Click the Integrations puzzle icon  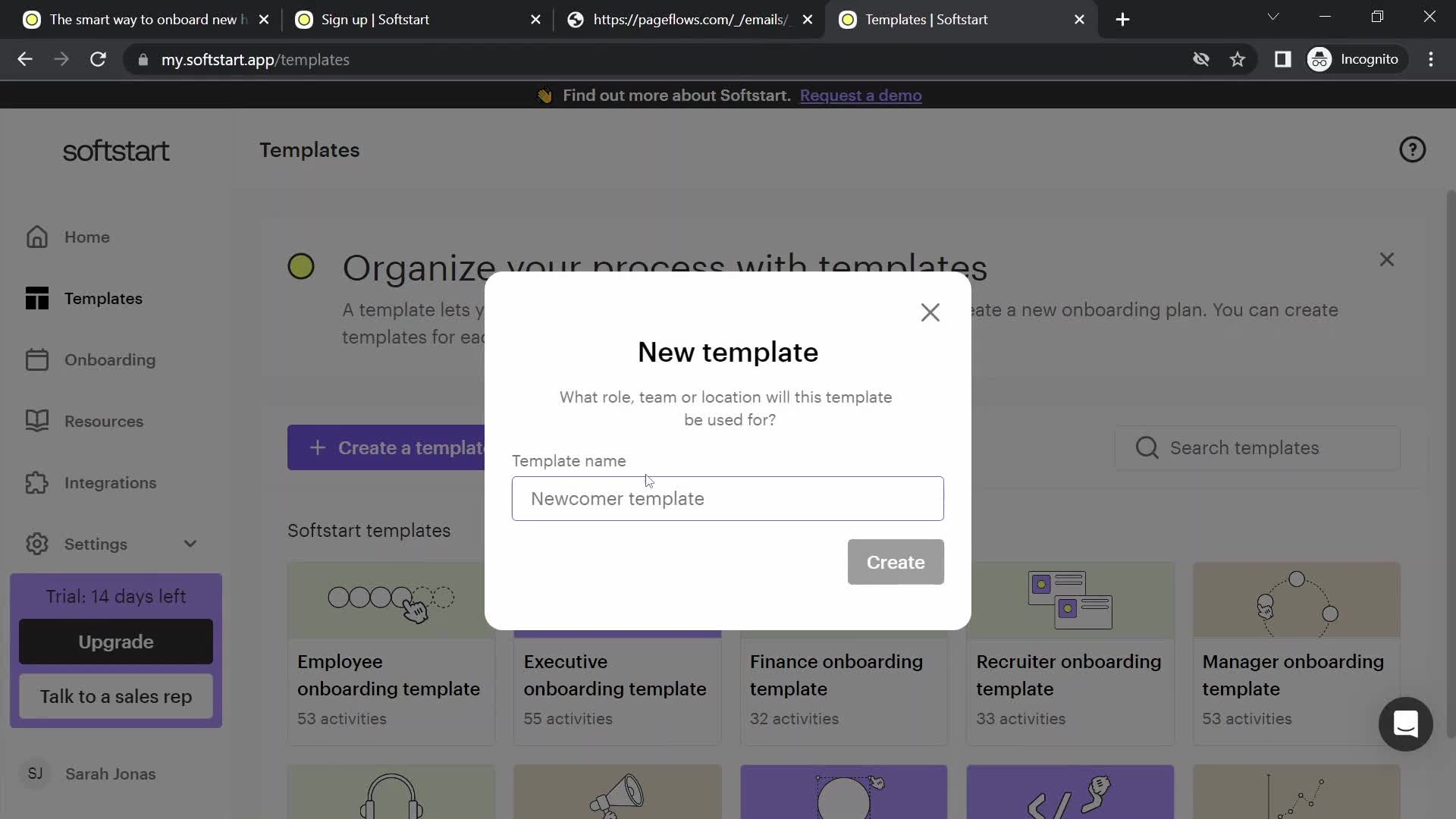click(36, 483)
